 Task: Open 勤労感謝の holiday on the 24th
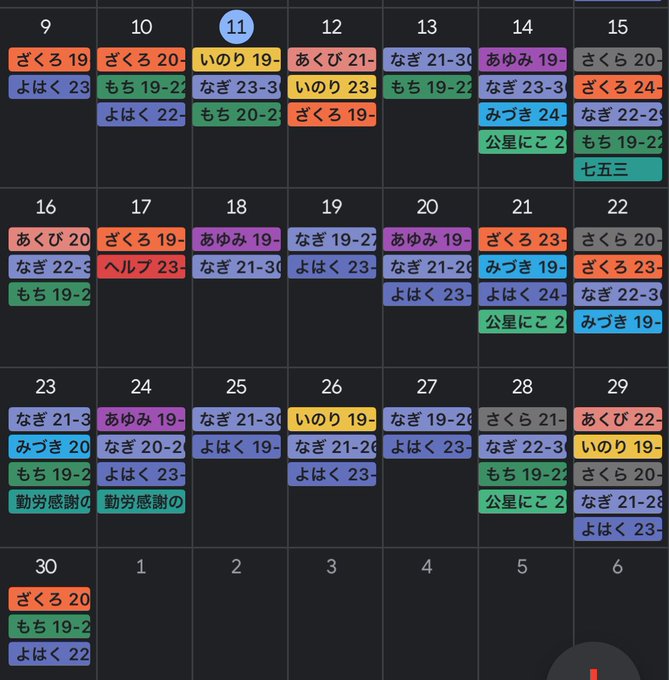[141, 502]
